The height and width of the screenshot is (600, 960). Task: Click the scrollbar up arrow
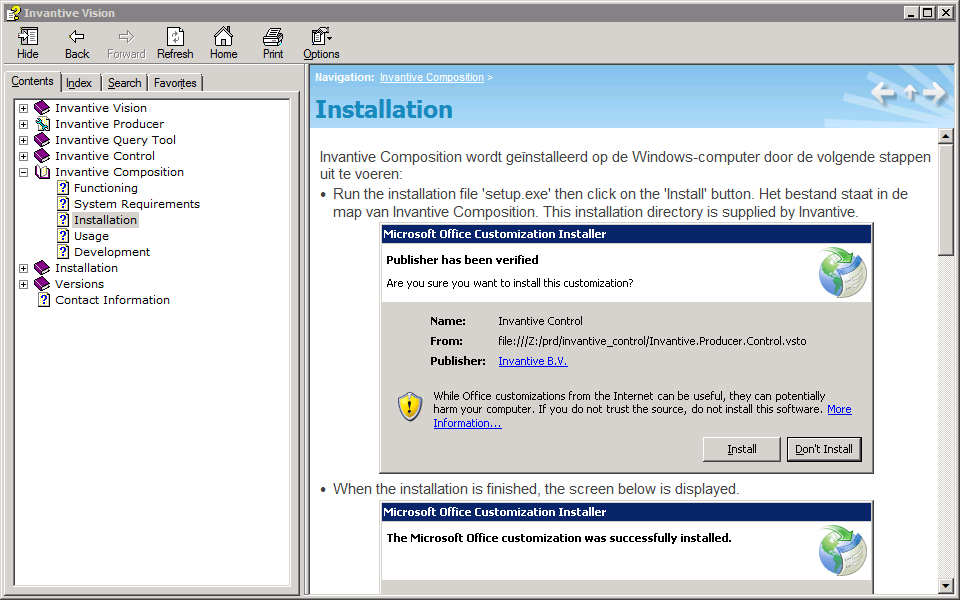tap(946, 136)
